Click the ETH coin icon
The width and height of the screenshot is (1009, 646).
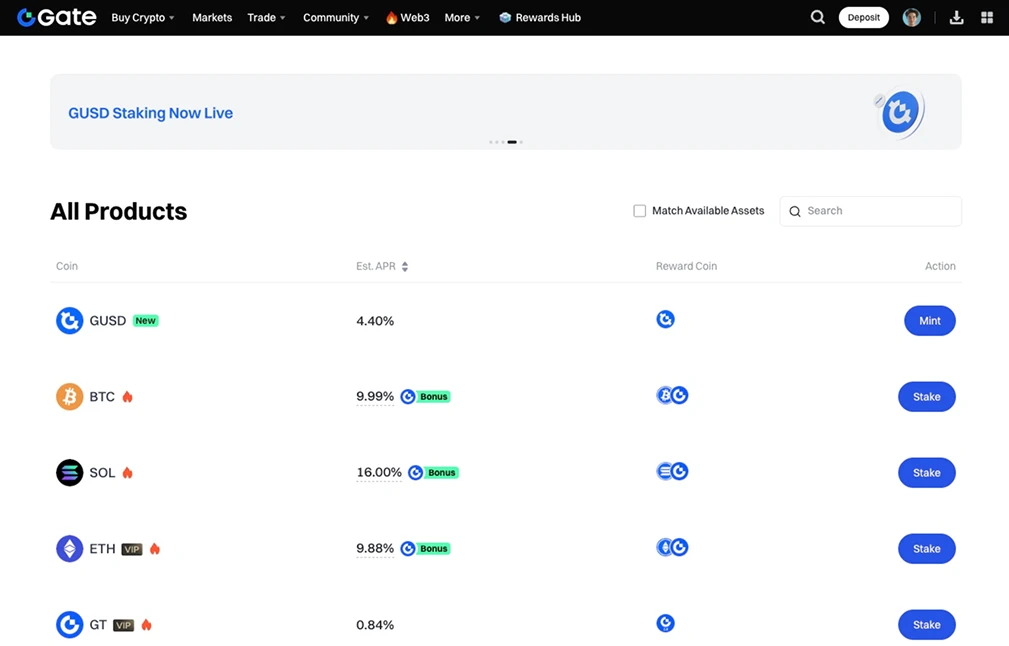[x=69, y=548]
